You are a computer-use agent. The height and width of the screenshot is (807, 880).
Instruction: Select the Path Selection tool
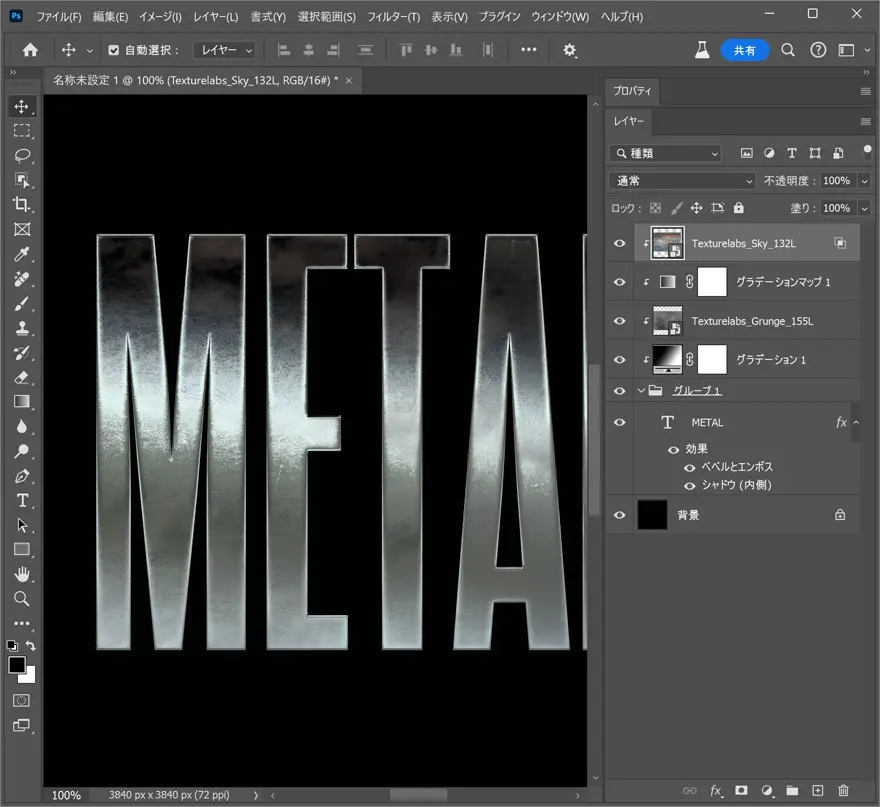(x=21, y=525)
